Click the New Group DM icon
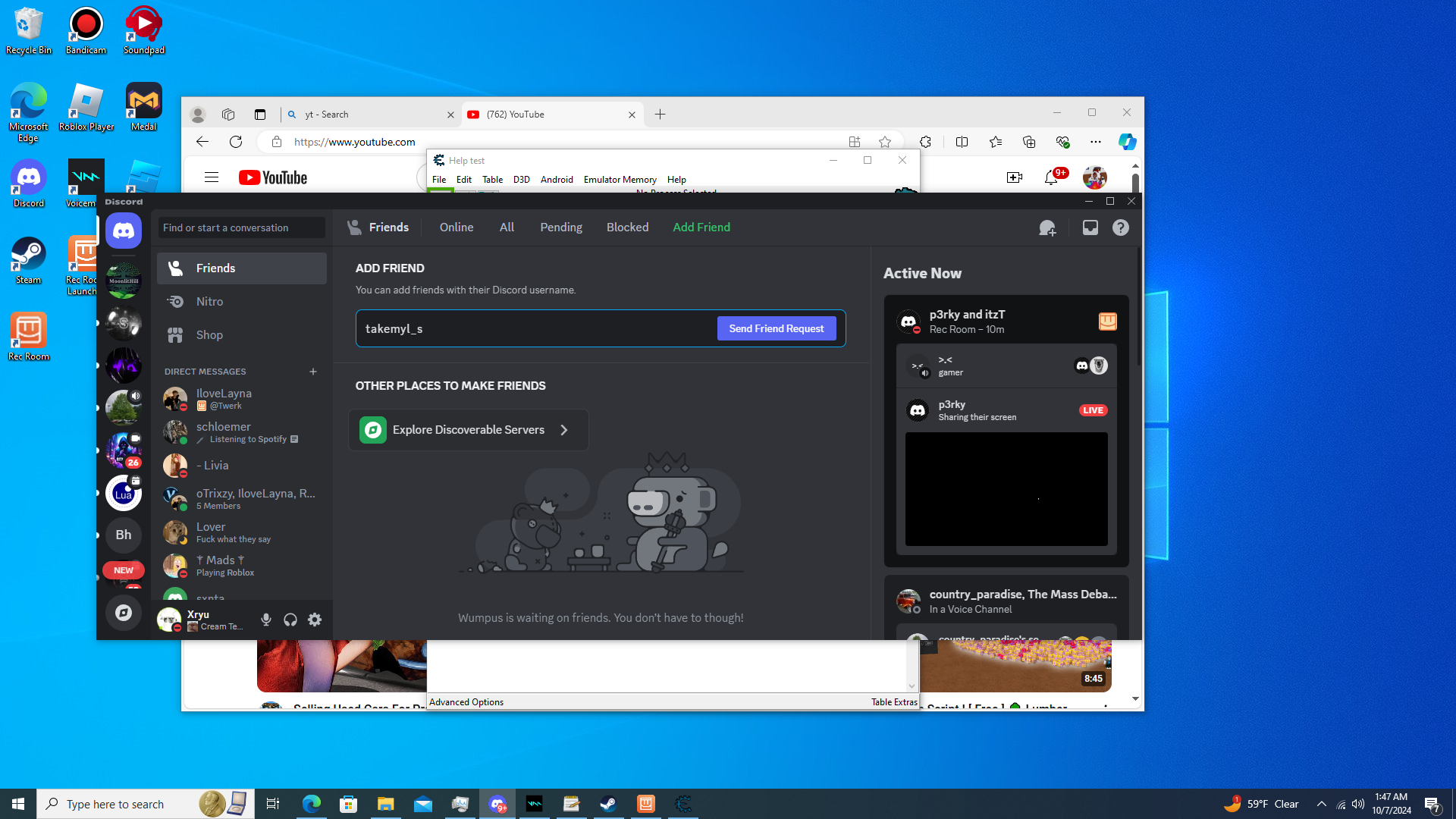Viewport: 1456px width, 819px height. 1047,227
